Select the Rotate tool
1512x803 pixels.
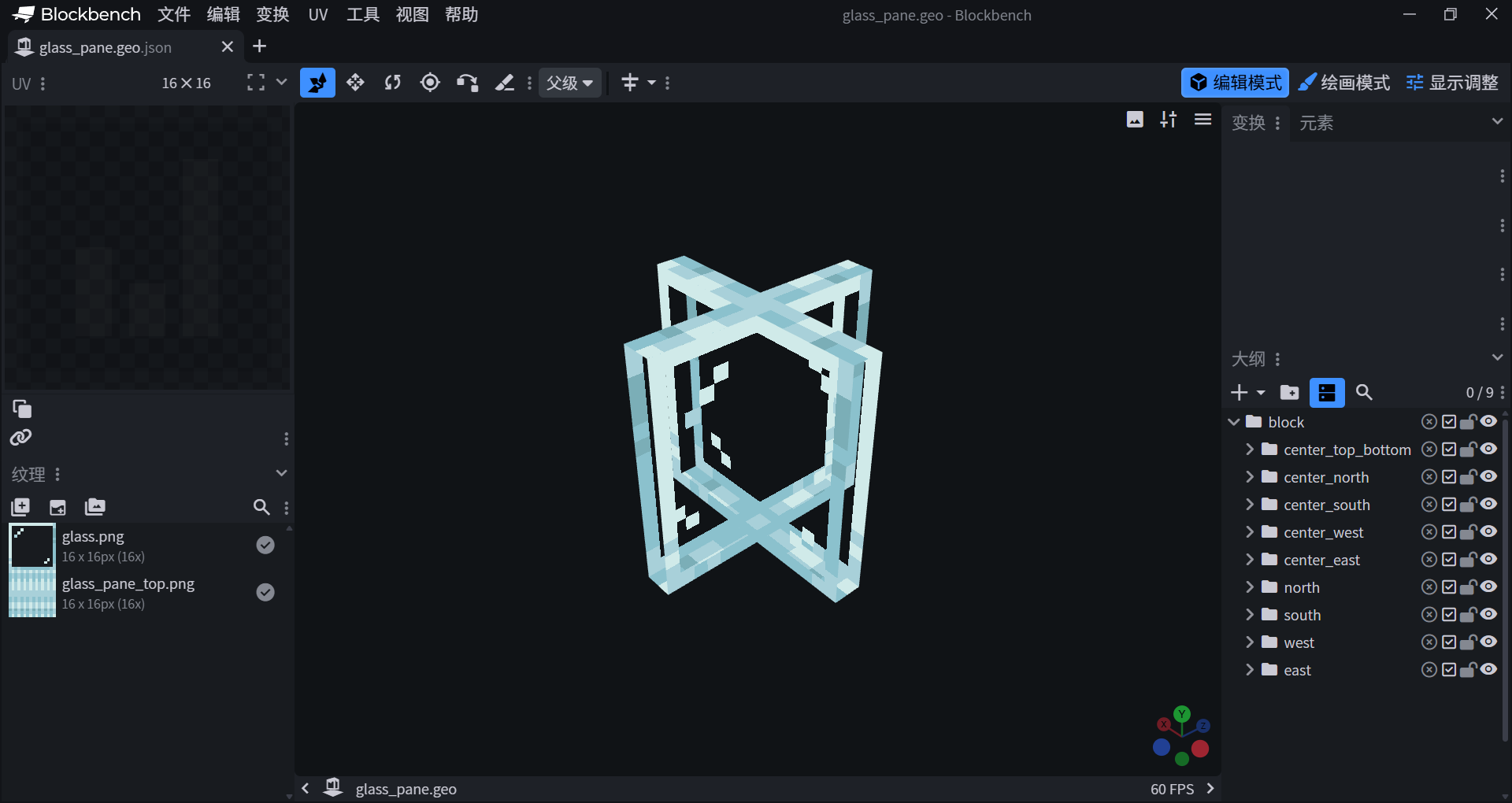[x=393, y=83]
